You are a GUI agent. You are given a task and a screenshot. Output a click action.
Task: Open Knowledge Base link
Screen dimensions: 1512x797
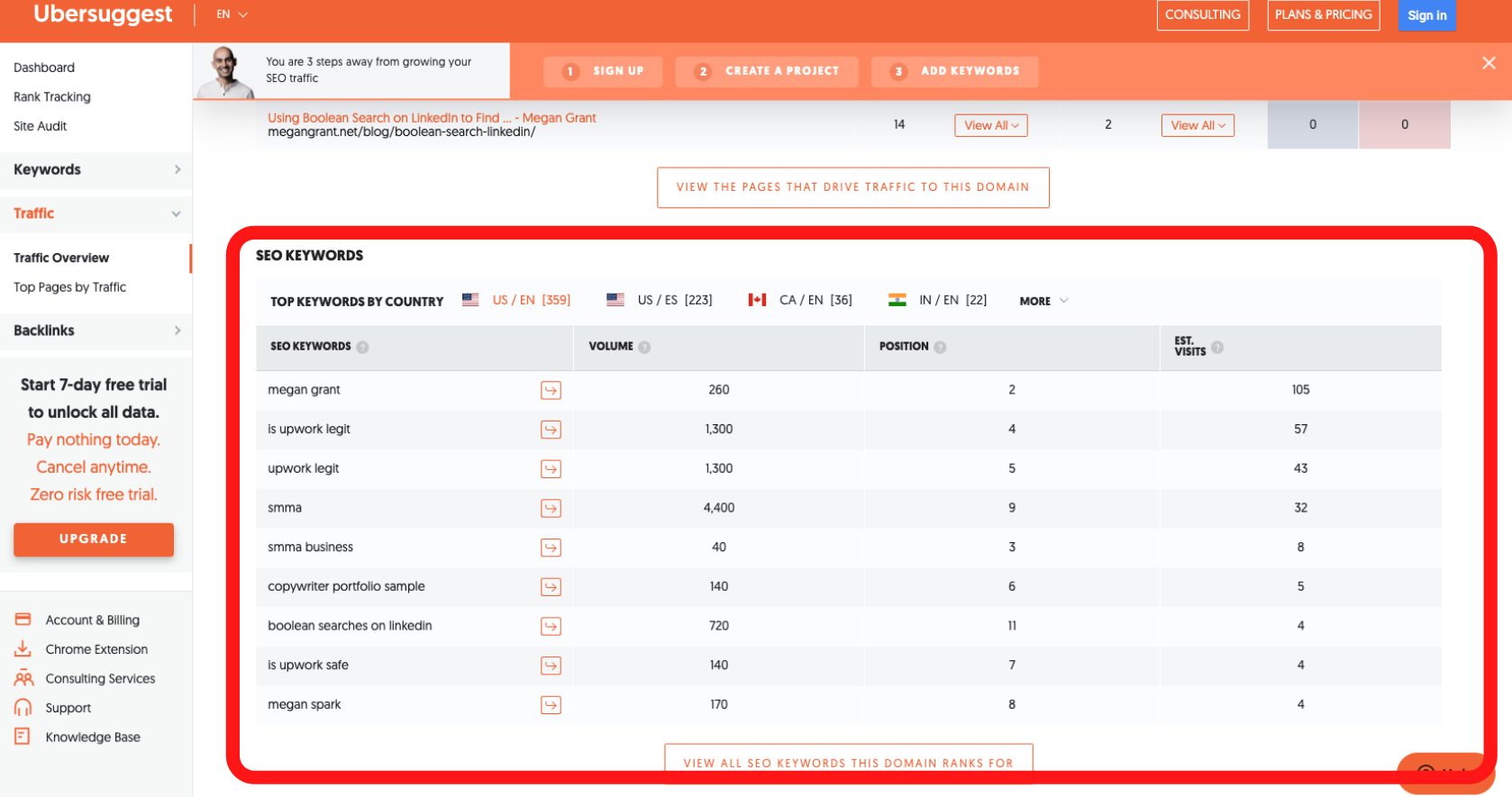point(93,738)
